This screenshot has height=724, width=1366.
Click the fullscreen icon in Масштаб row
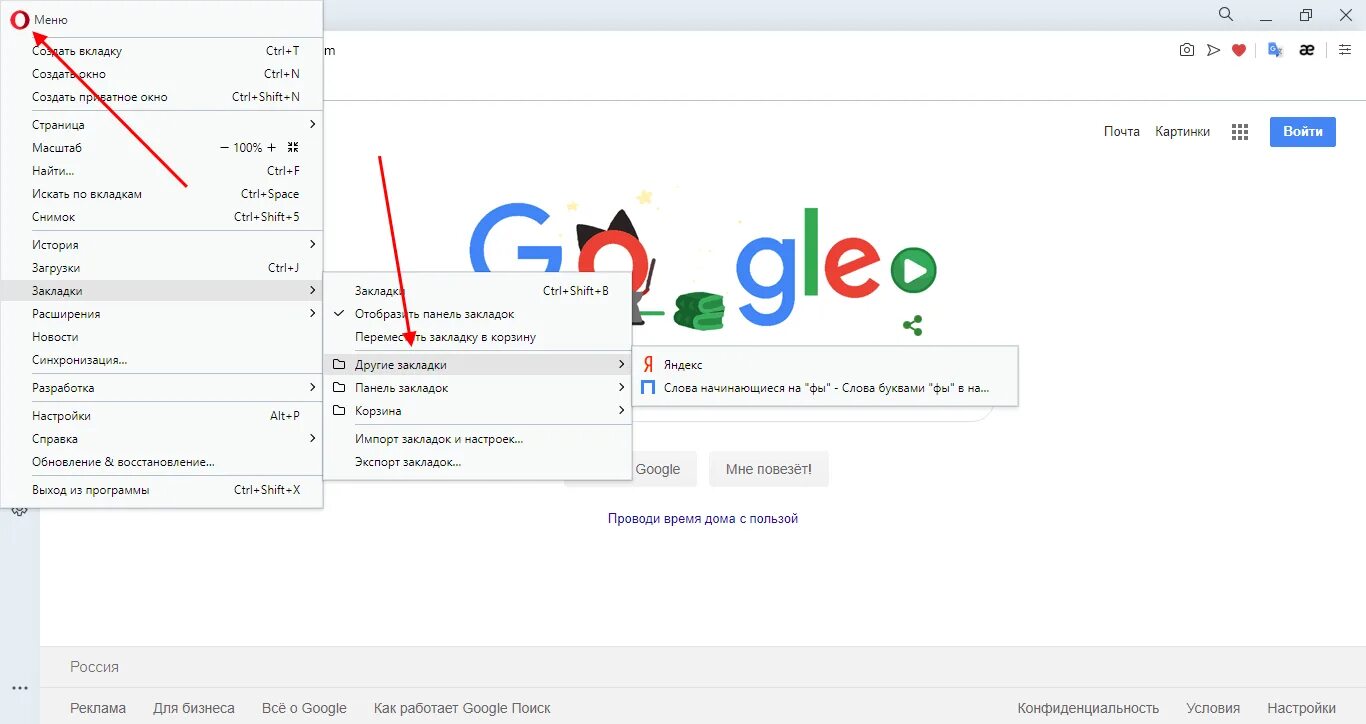pyautogui.click(x=293, y=148)
